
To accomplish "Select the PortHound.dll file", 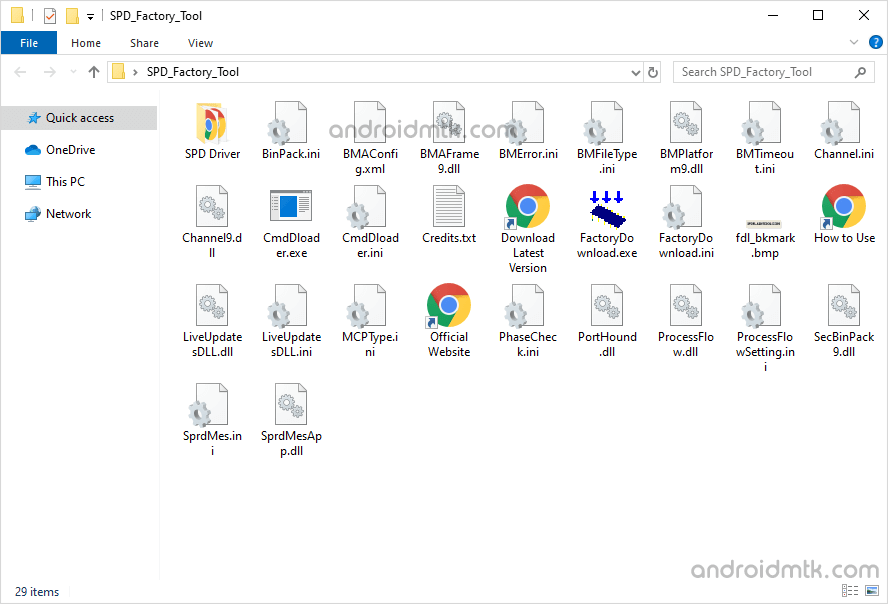I will pos(607,321).
